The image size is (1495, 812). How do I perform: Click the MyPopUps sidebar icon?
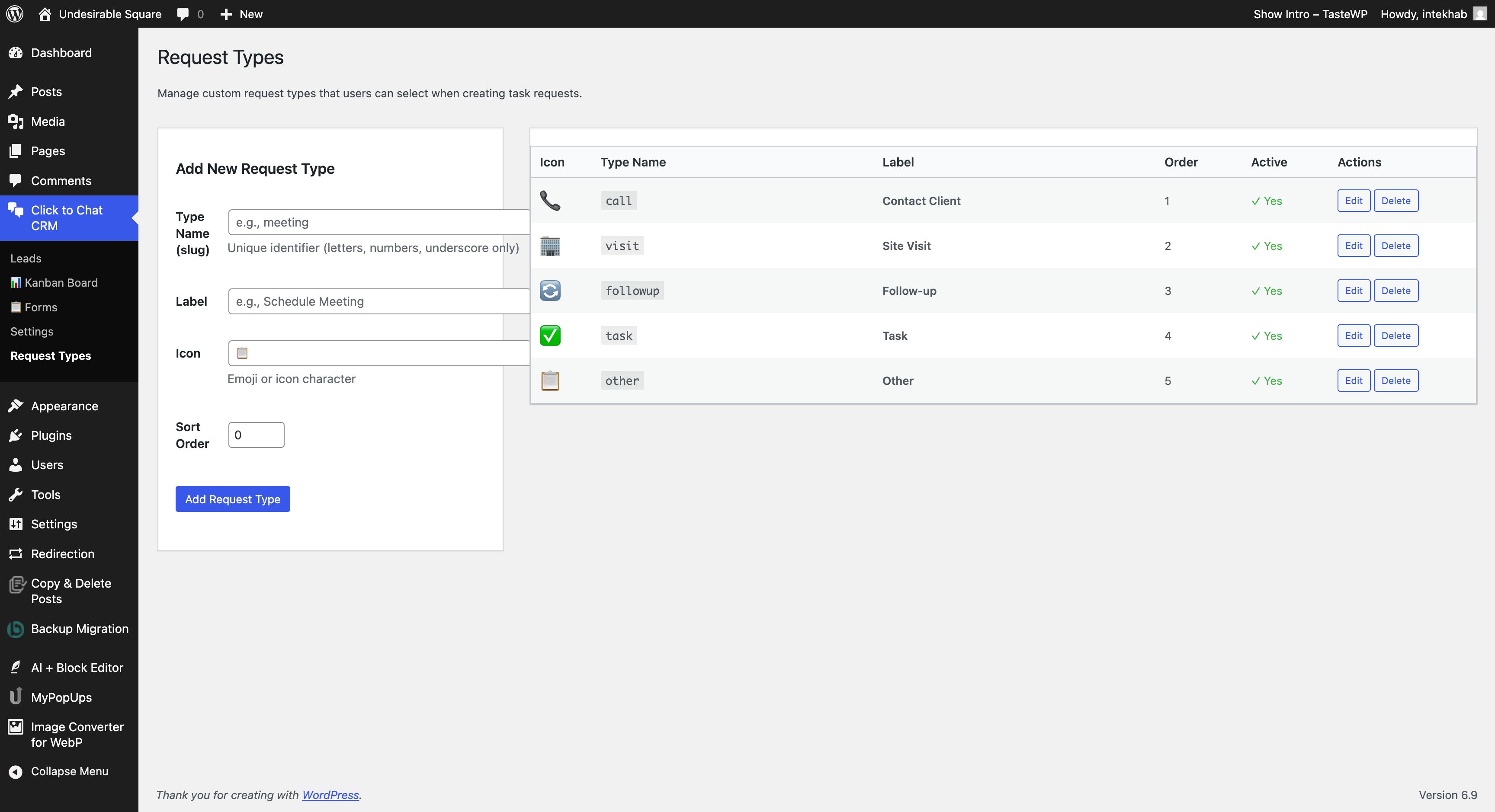click(x=16, y=697)
